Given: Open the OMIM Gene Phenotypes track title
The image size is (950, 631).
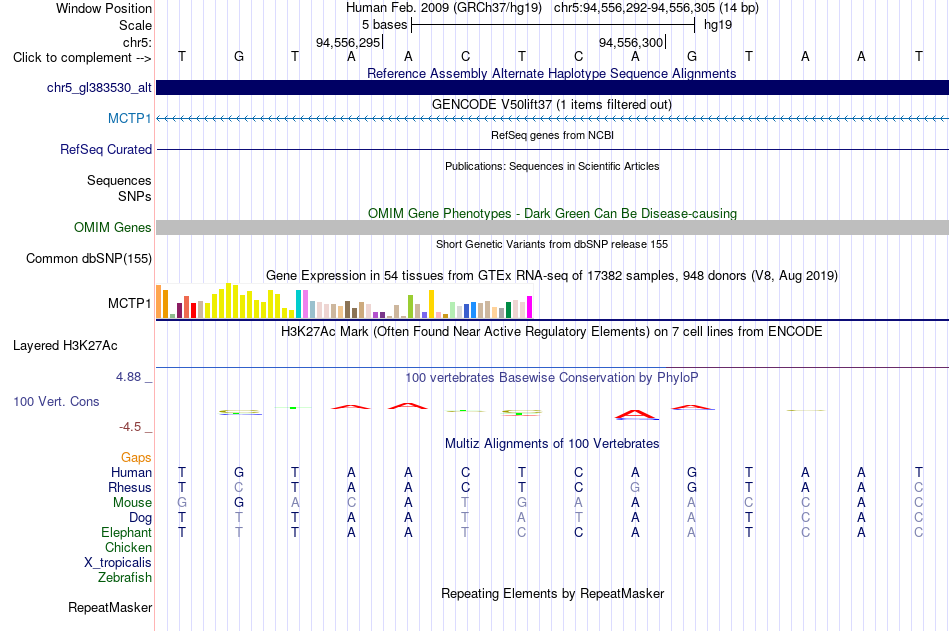Looking at the screenshot, I should click(552, 213).
